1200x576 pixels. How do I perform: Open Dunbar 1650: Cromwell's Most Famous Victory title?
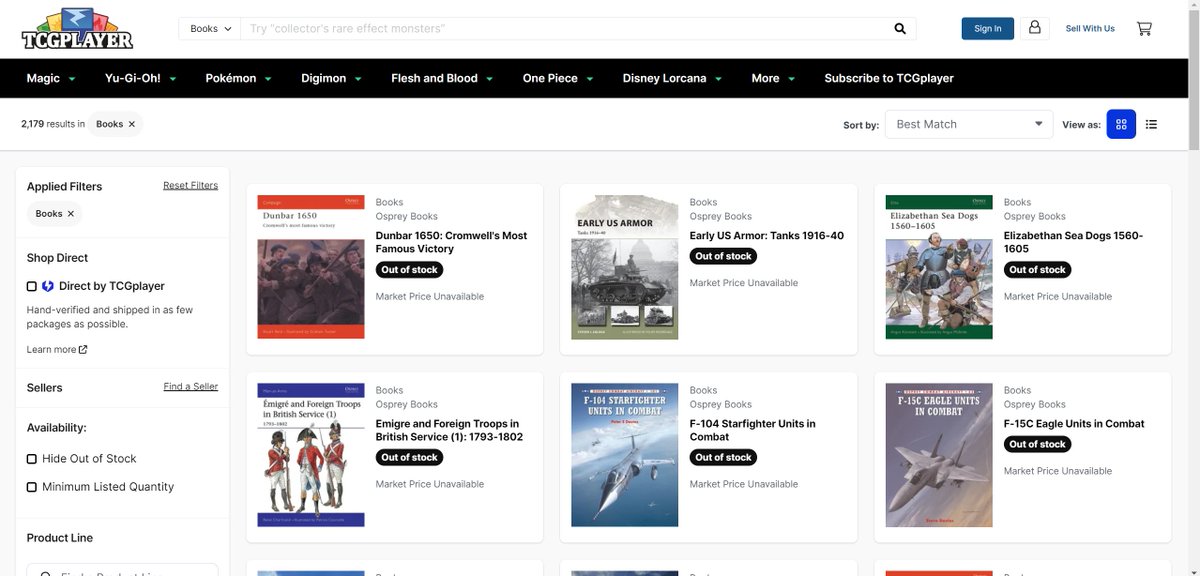451,242
